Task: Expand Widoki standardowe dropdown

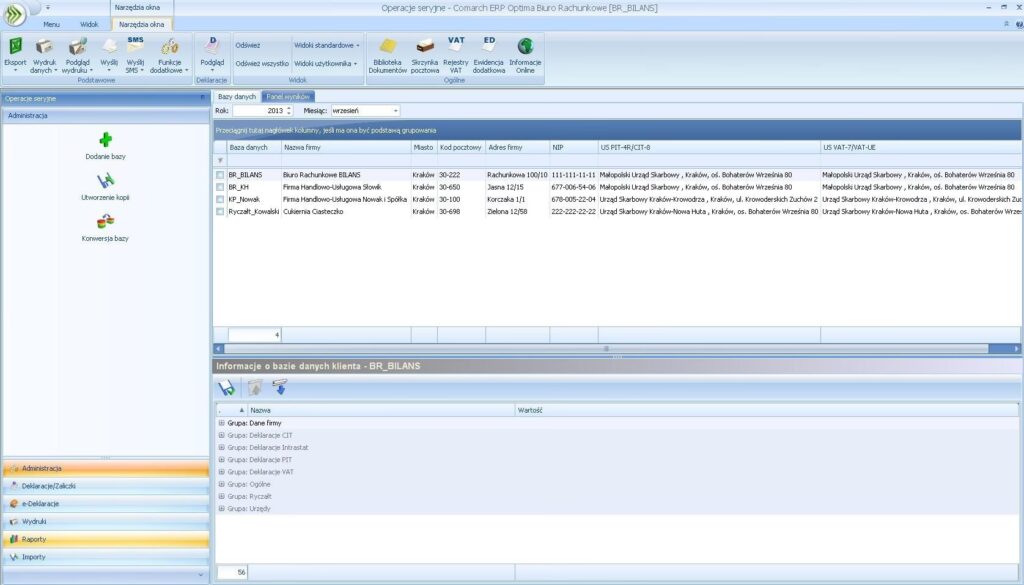Action: click(327, 45)
